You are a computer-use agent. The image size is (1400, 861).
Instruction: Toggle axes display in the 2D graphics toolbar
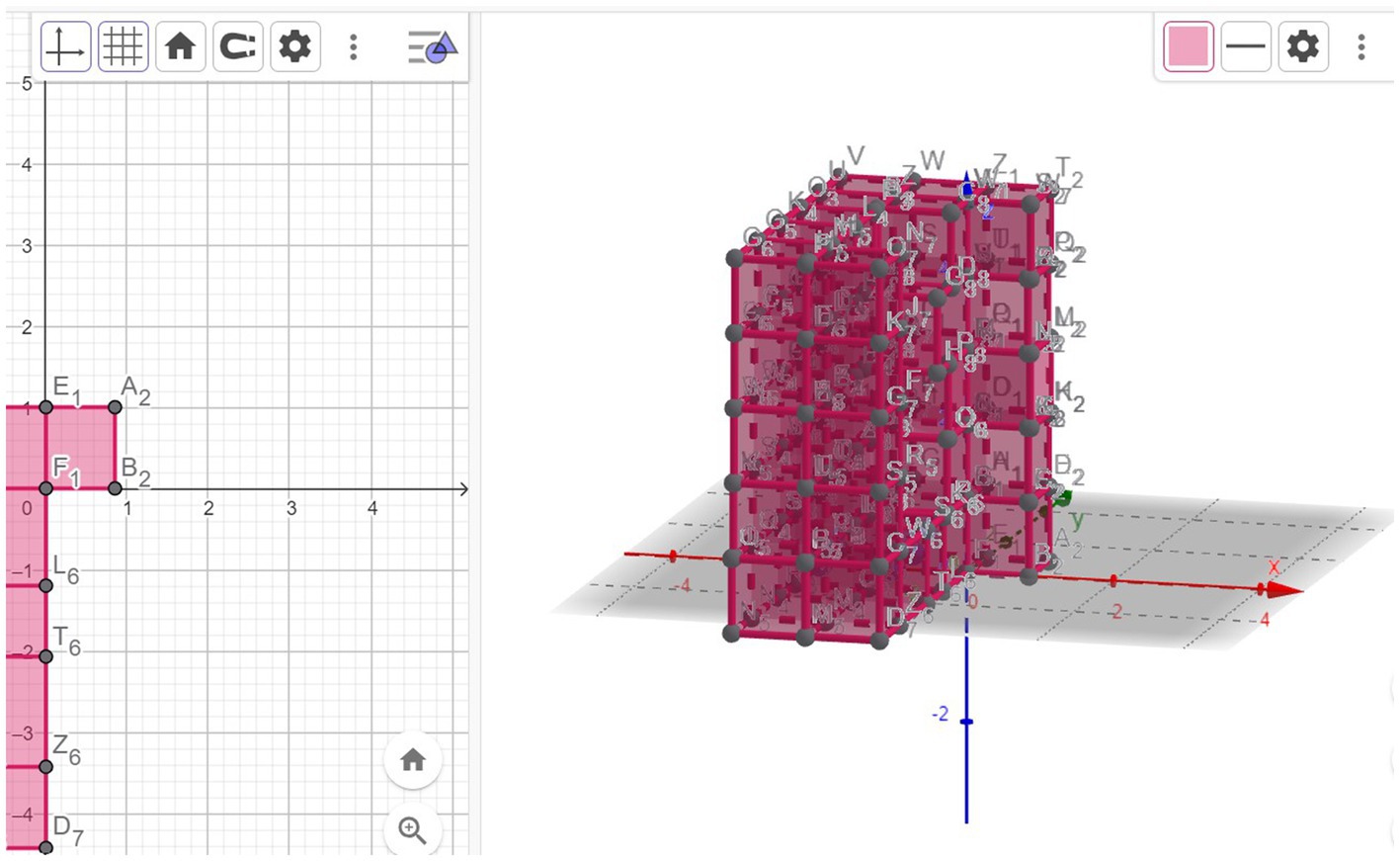tap(65, 46)
